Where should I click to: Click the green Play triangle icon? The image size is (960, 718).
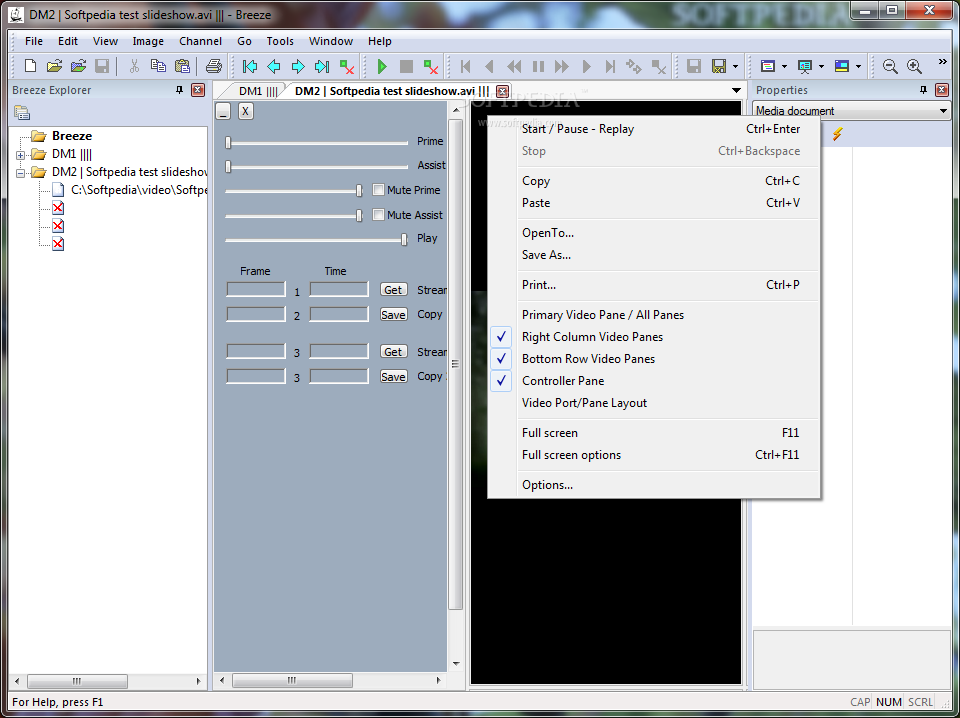tap(382, 66)
